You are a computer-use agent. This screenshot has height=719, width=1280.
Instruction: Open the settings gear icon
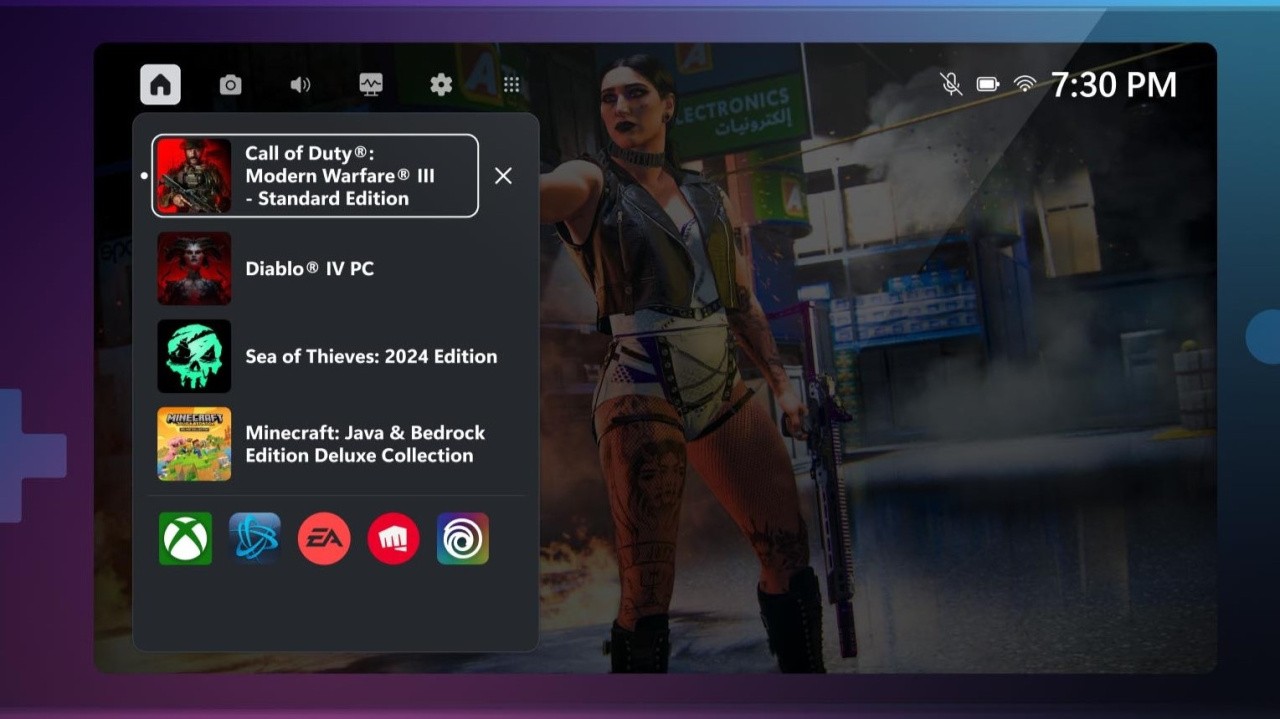[440, 84]
